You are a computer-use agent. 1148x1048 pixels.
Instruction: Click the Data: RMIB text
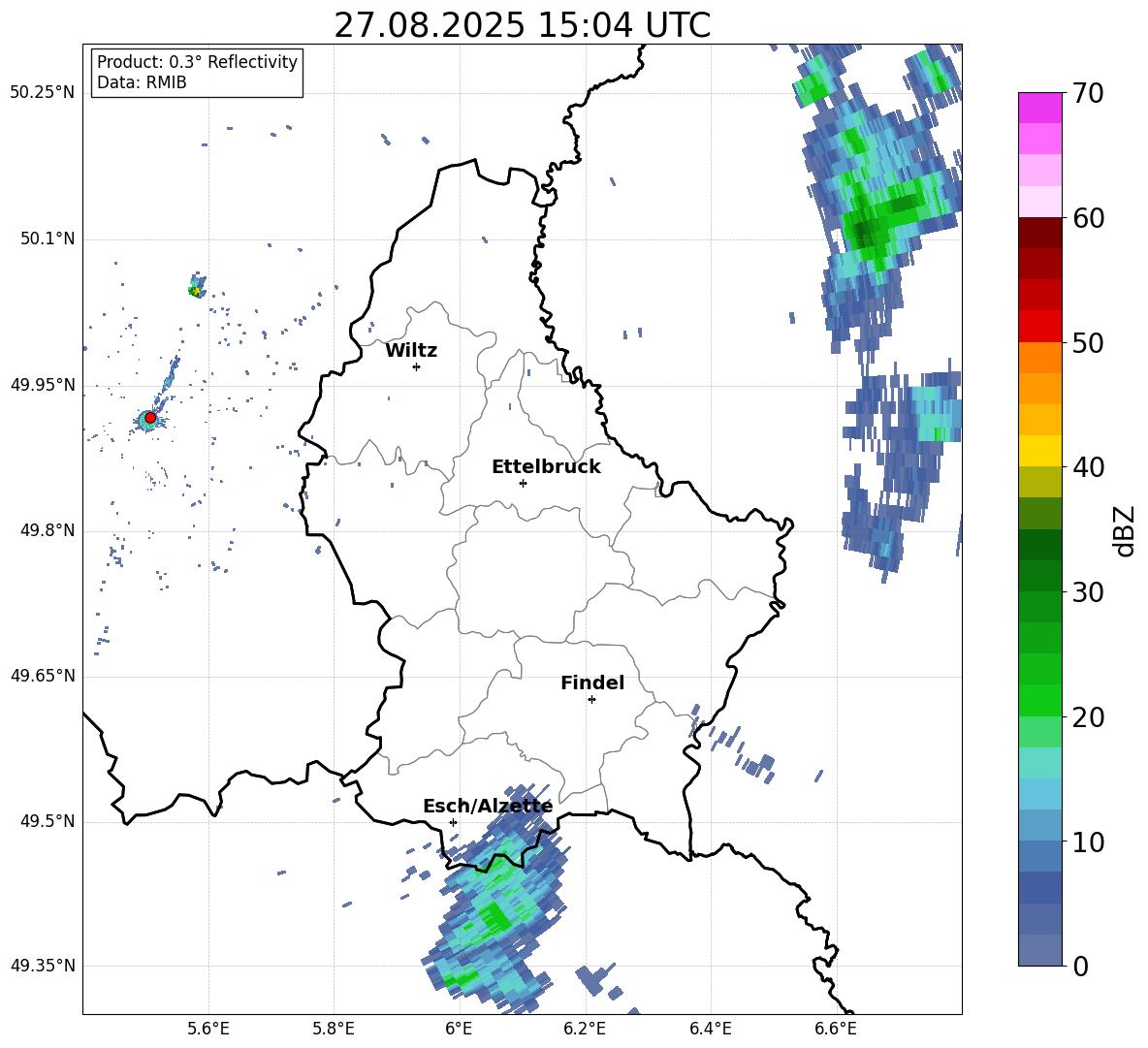coord(142,82)
